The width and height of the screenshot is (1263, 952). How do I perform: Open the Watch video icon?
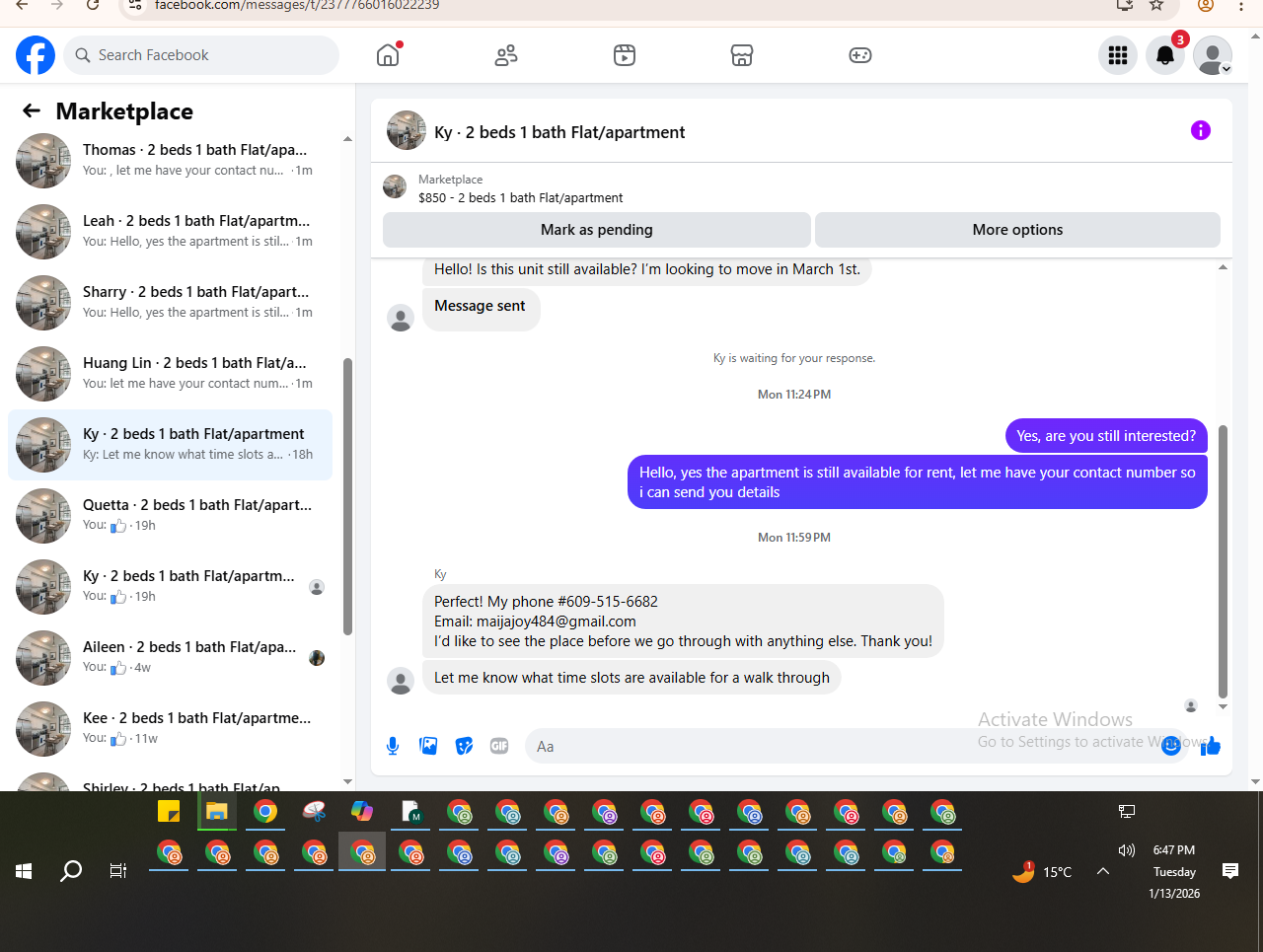[625, 55]
